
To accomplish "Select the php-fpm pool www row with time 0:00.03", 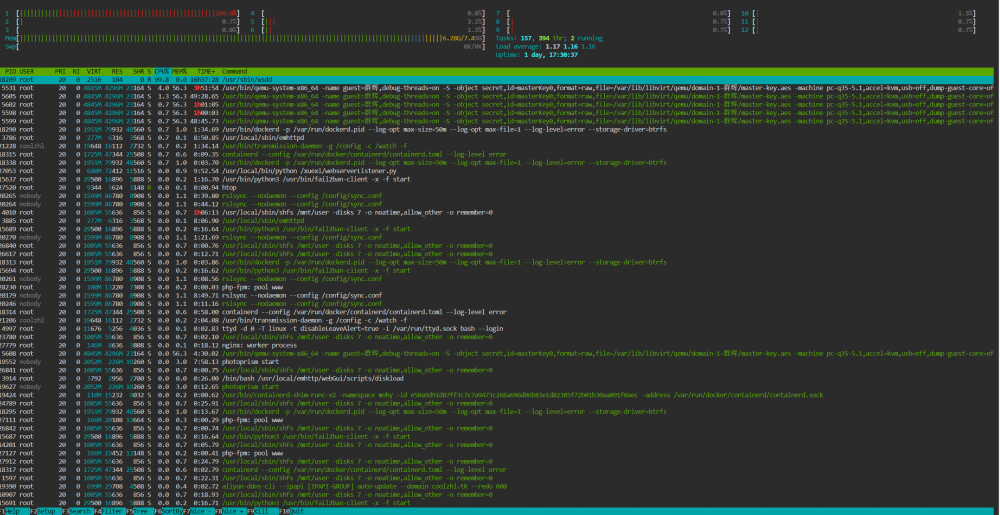I will click(497, 287).
